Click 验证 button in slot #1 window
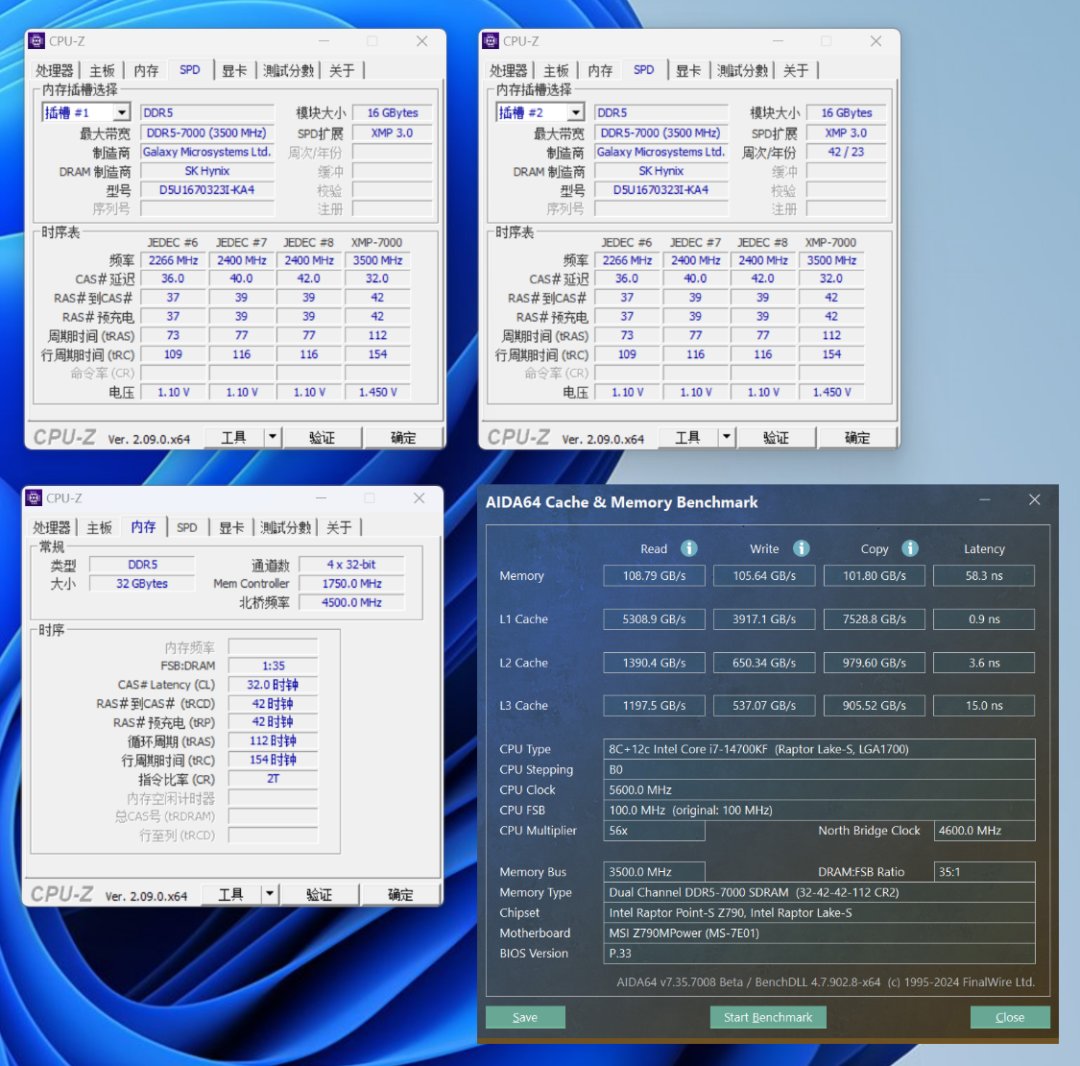 tap(322, 437)
